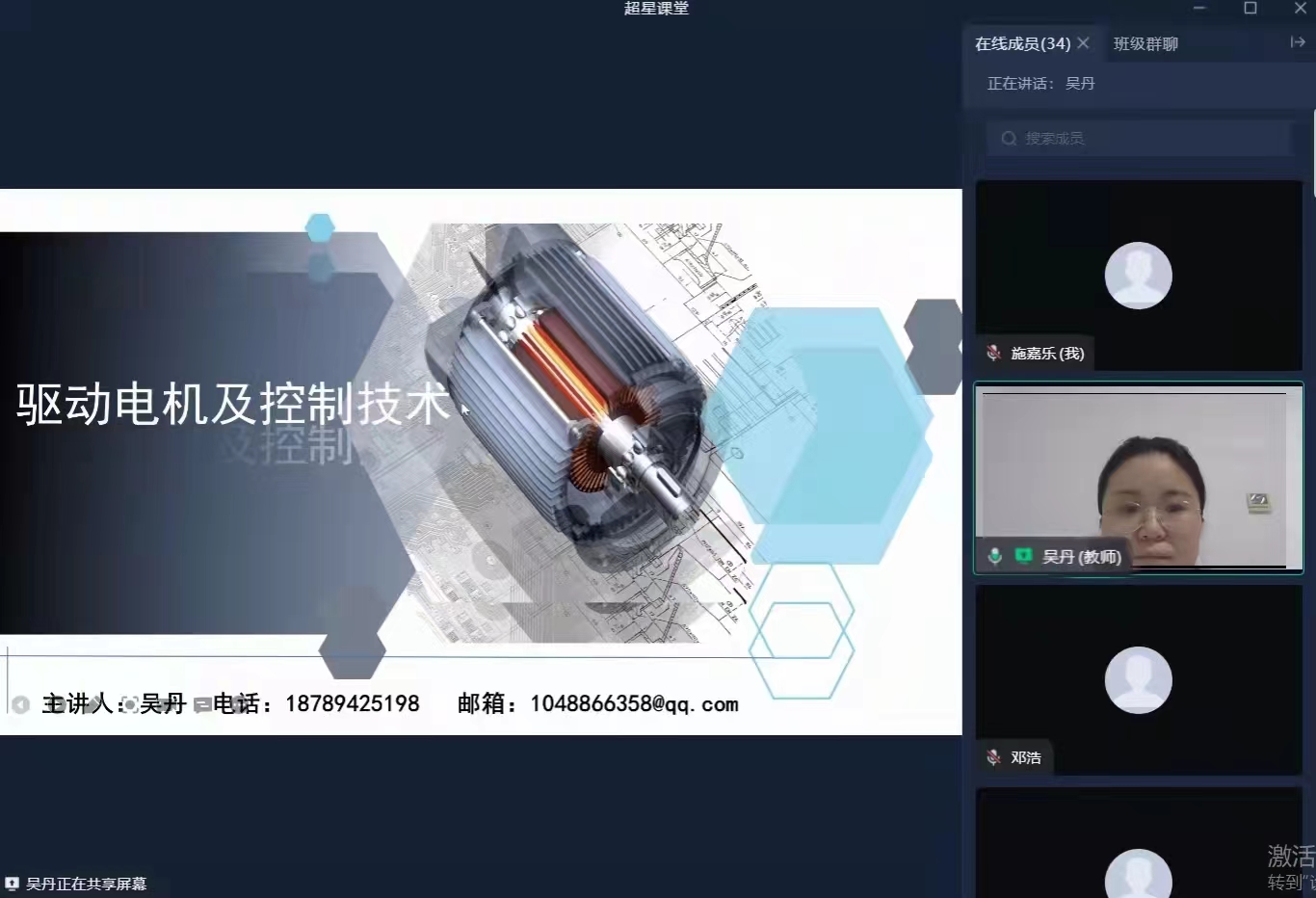The width and height of the screenshot is (1316, 898).
Task: Collapse the sidebar using the arrow icon
Action: [x=1297, y=42]
